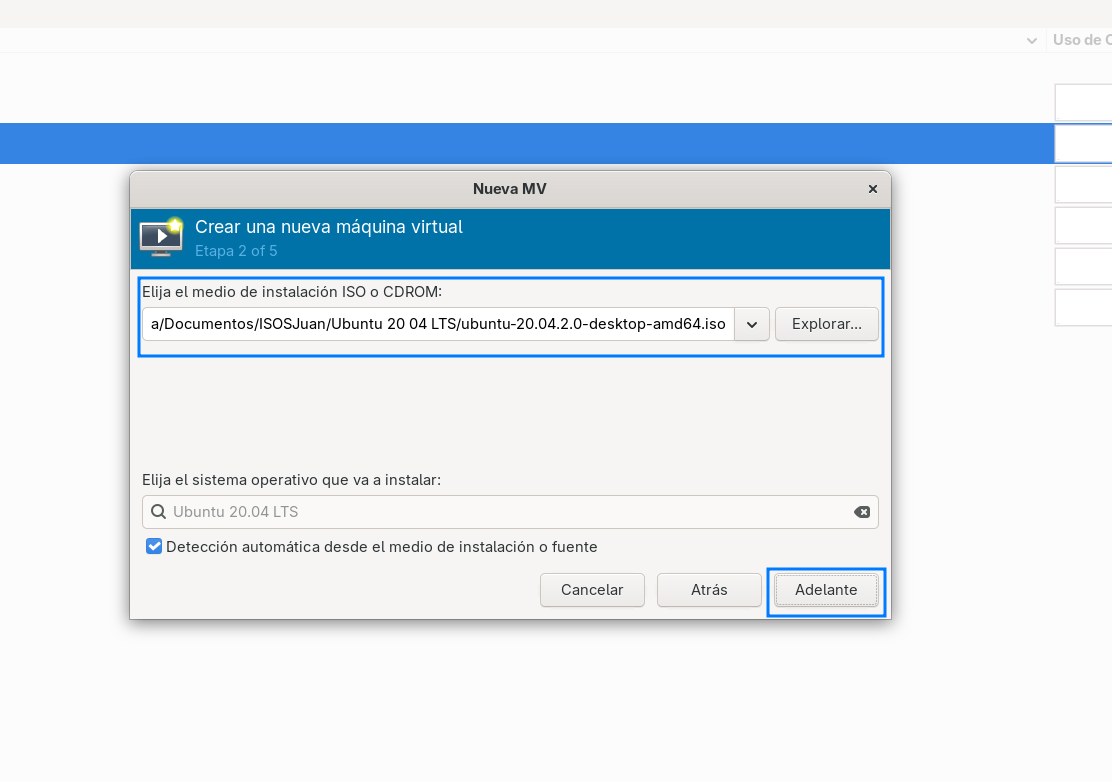Expand the ISO path dropdown arrow
This screenshot has width=1112, height=782.
752,325
